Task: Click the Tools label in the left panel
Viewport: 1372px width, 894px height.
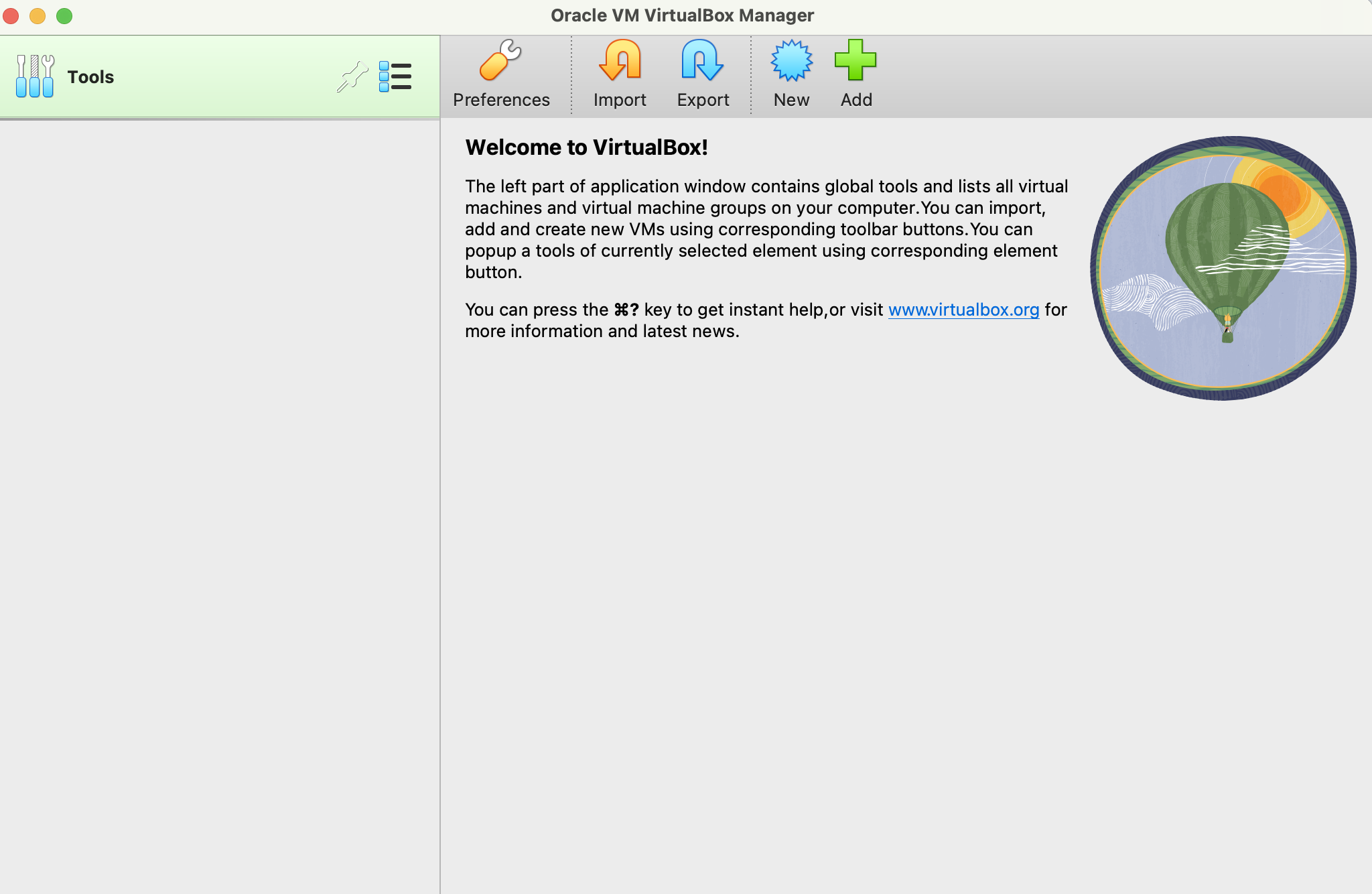Action: pos(90,77)
